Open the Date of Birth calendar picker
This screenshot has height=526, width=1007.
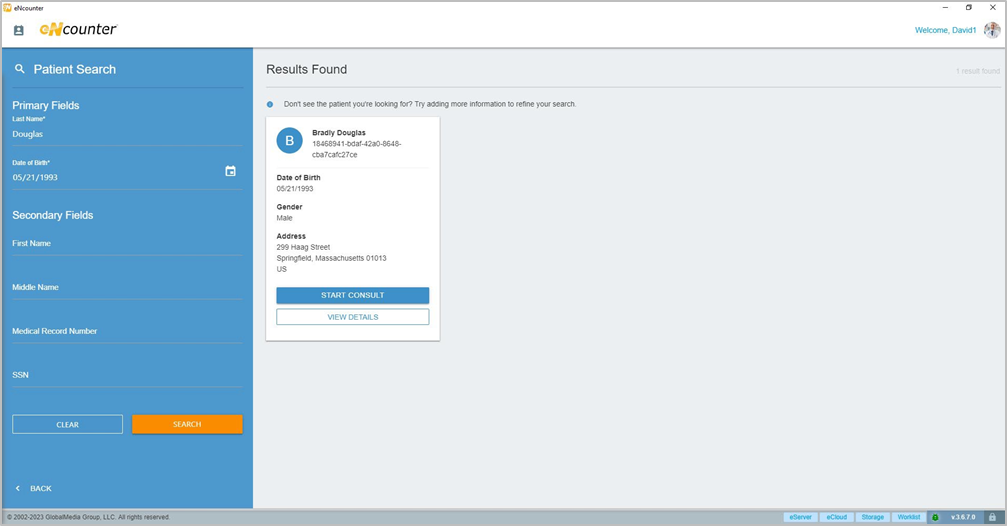point(230,171)
